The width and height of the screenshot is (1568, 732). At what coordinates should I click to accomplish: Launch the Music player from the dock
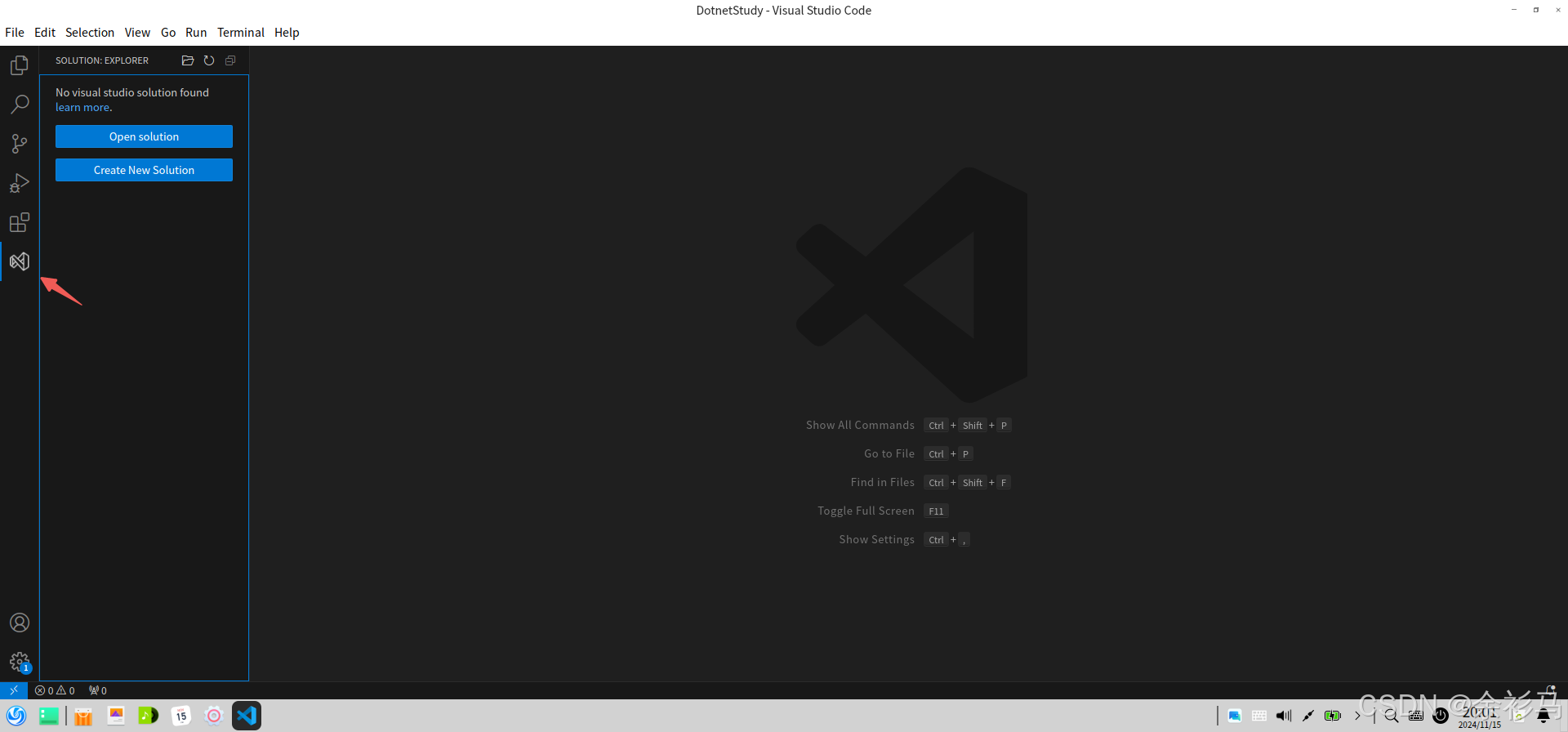tap(148, 716)
